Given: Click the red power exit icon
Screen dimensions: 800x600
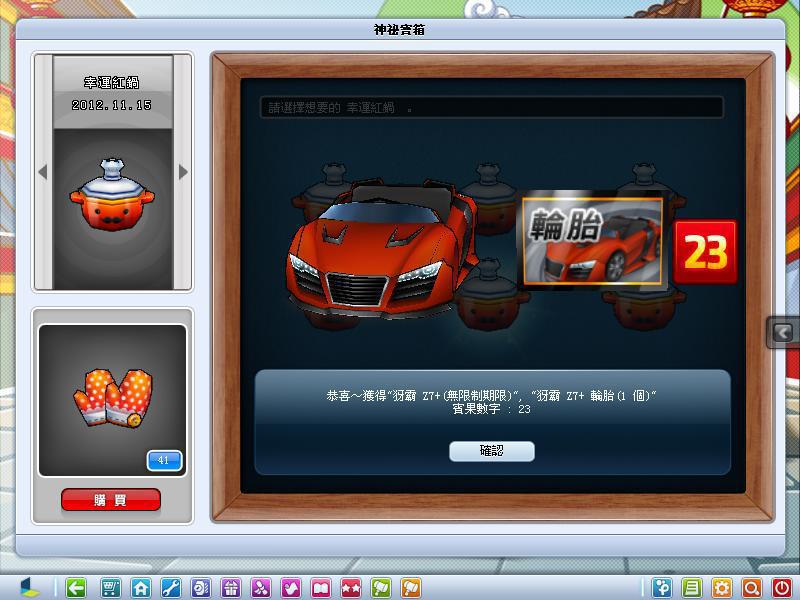Looking at the screenshot, I should tap(782, 588).
